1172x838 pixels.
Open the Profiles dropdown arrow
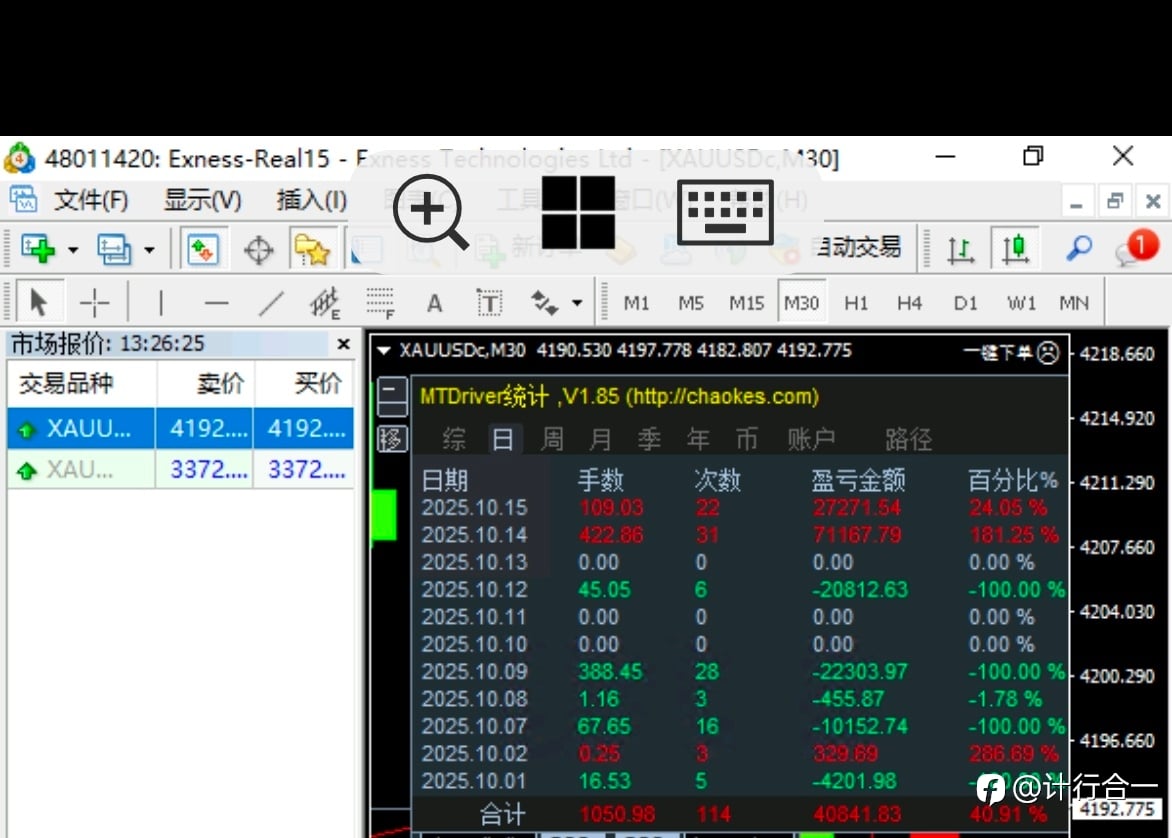click(x=149, y=250)
